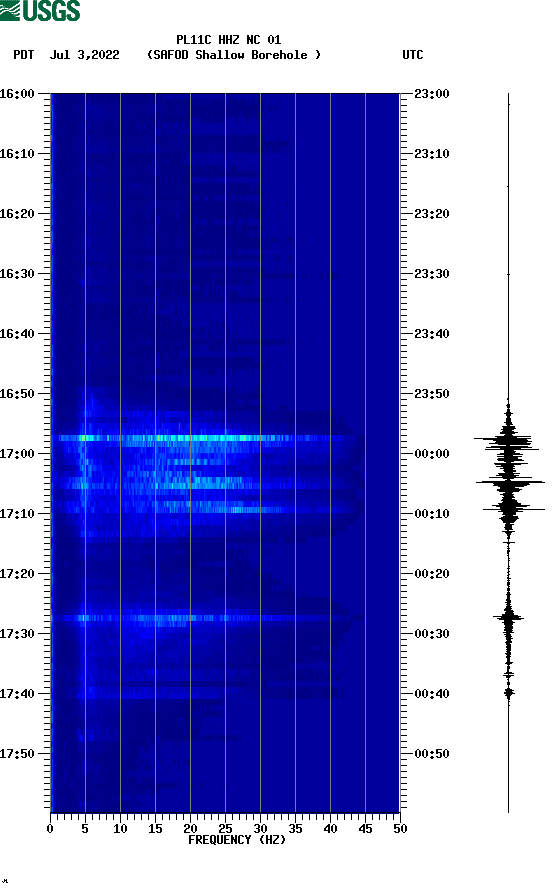Click the 16:40 PDT time label
The image size is (552, 892).
(17, 334)
